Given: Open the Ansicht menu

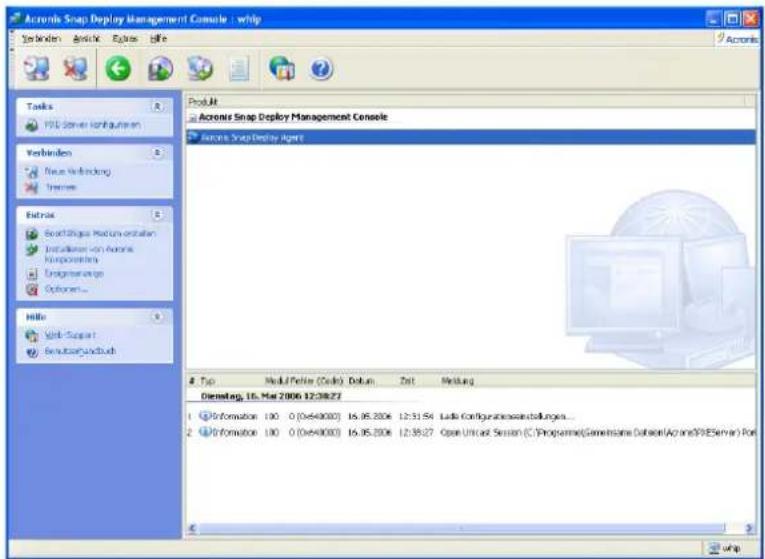Looking at the screenshot, I should (86, 39).
